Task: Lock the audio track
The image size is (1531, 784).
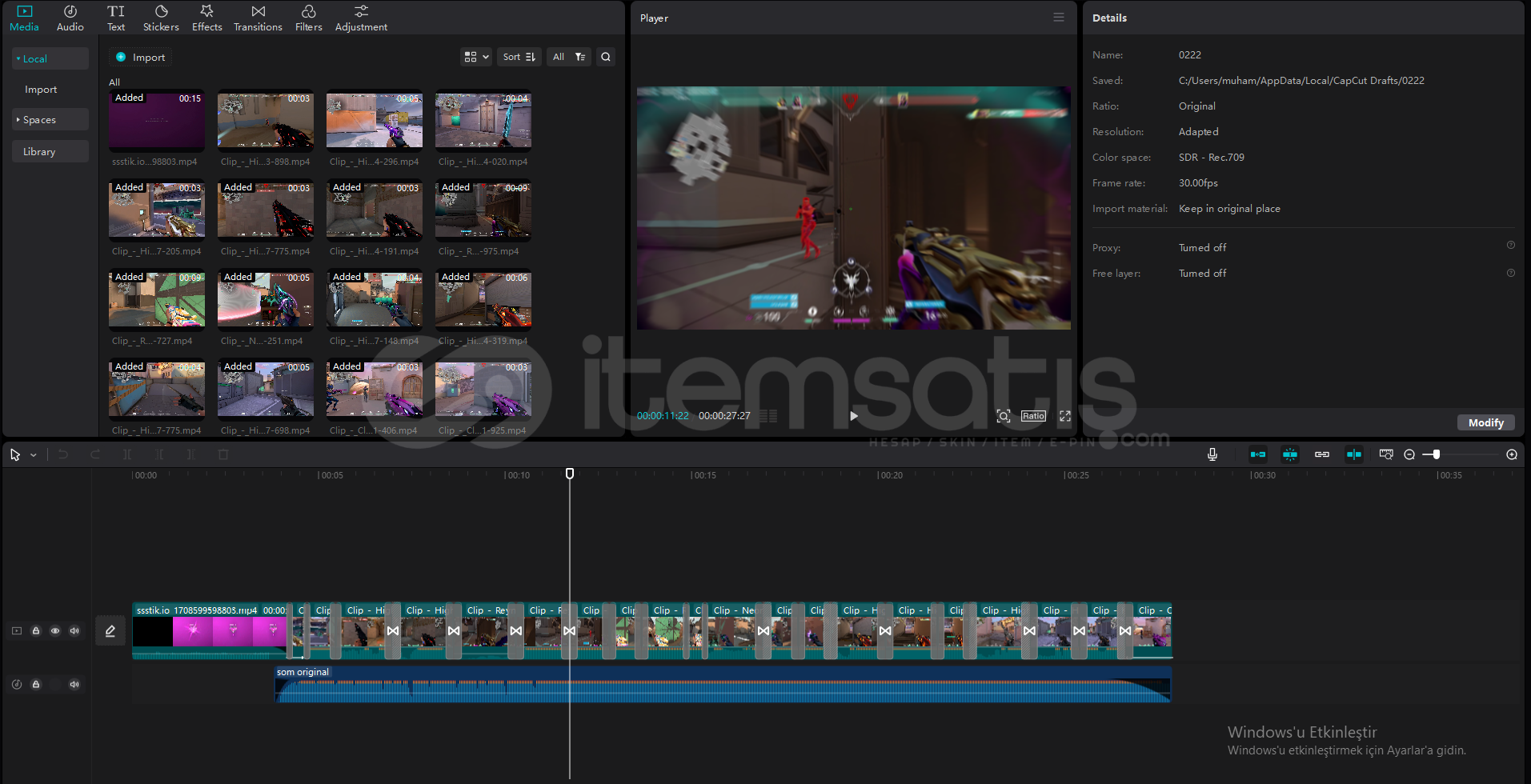Action: (x=36, y=684)
